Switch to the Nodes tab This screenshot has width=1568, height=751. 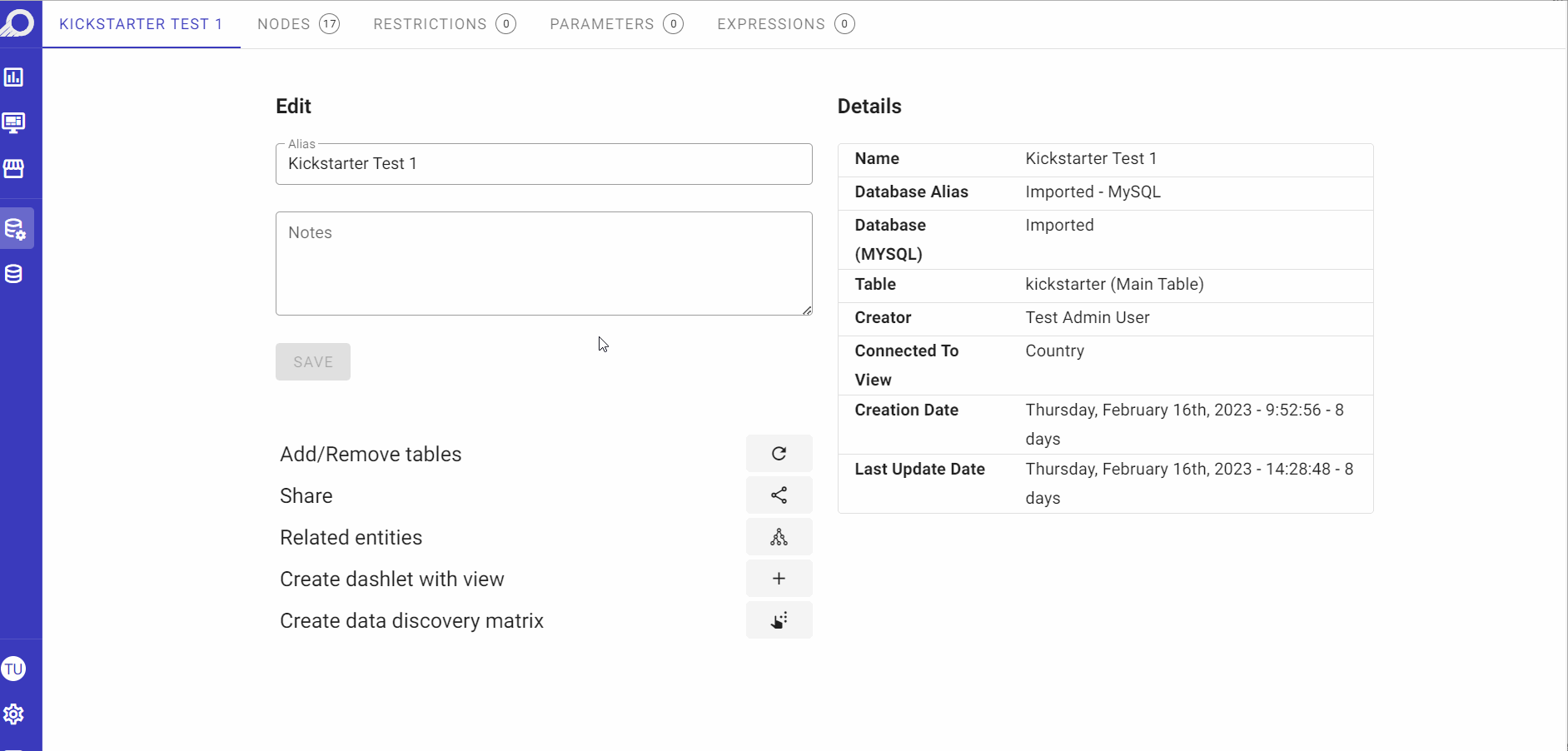[x=298, y=24]
